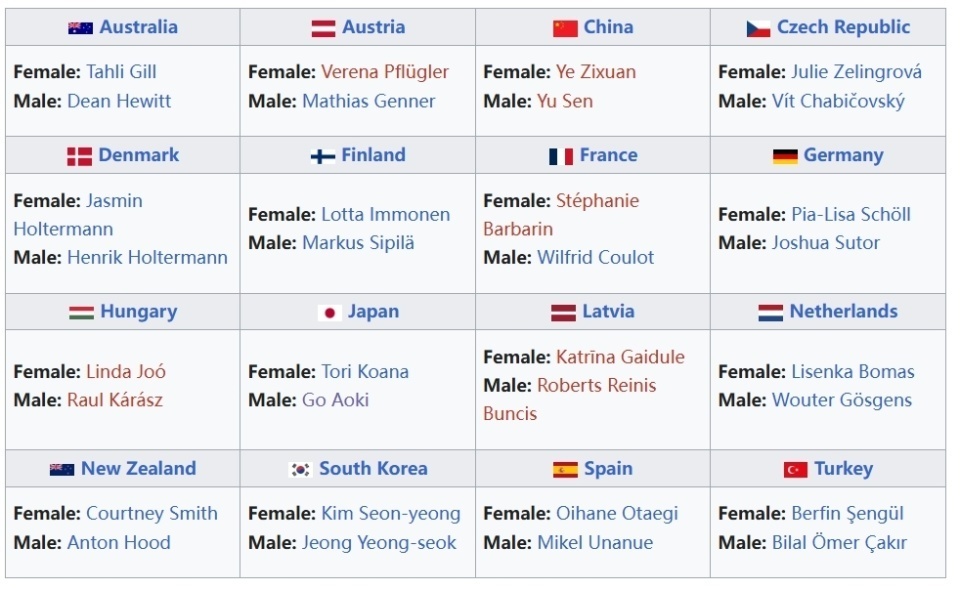Click the Japan flag icon
This screenshot has height=589, width=960.
[329, 312]
